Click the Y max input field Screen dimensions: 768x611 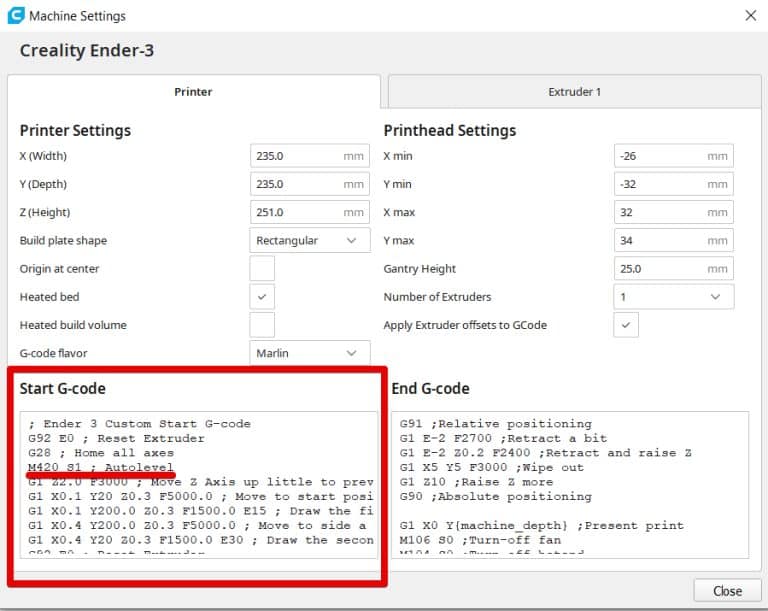[660, 241]
